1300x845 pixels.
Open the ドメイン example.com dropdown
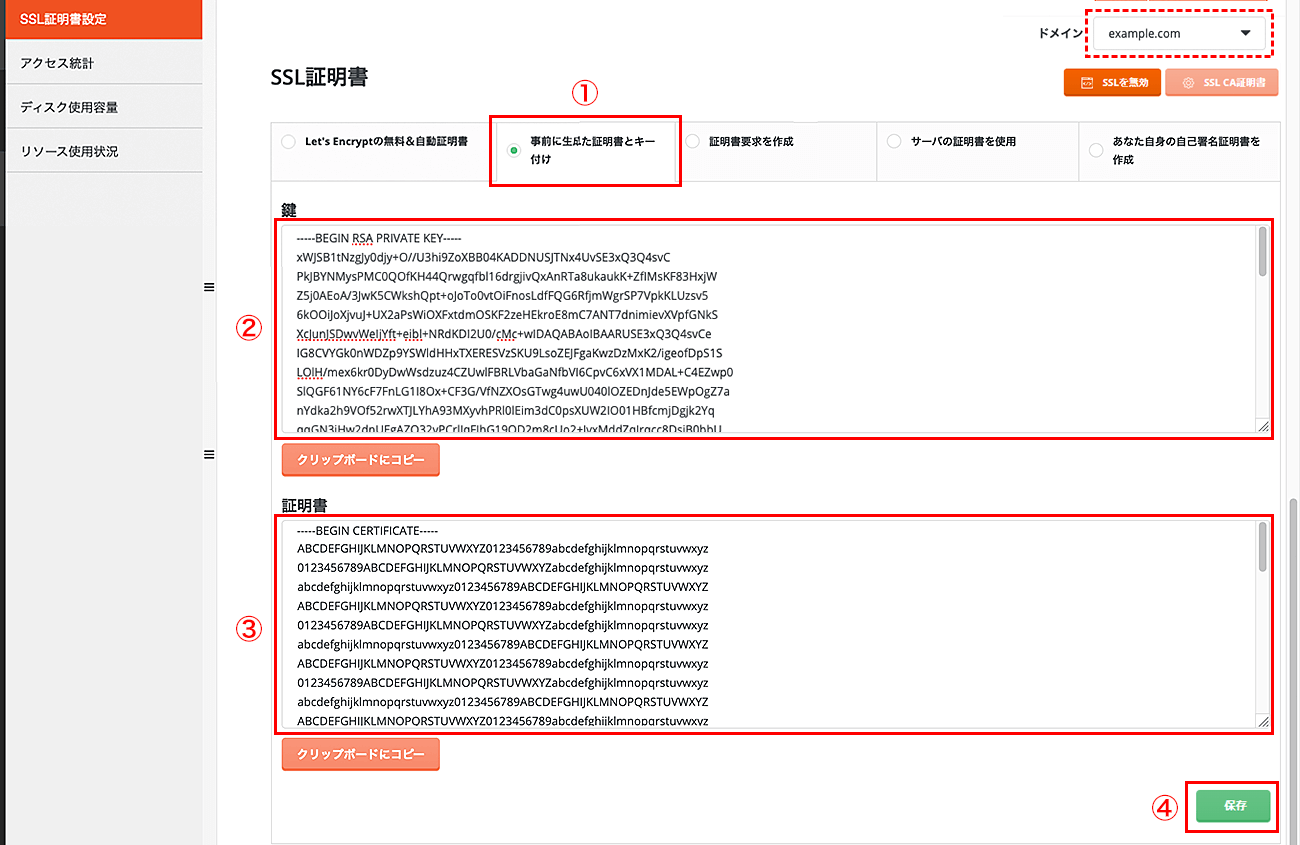(1179, 33)
